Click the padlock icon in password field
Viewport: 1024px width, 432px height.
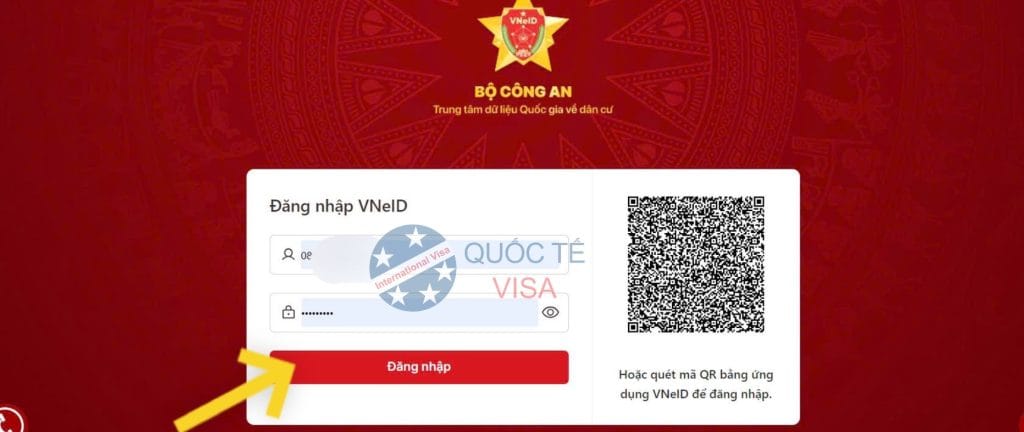(288, 313)
